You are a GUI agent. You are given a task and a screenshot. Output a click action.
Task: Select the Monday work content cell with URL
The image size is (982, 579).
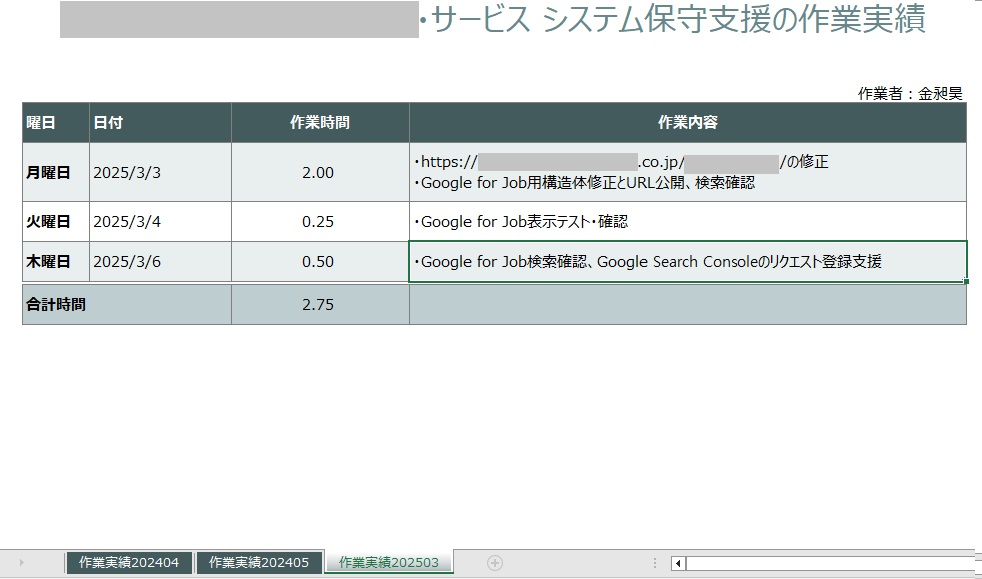pyautogui.click(x=688, y=172)
